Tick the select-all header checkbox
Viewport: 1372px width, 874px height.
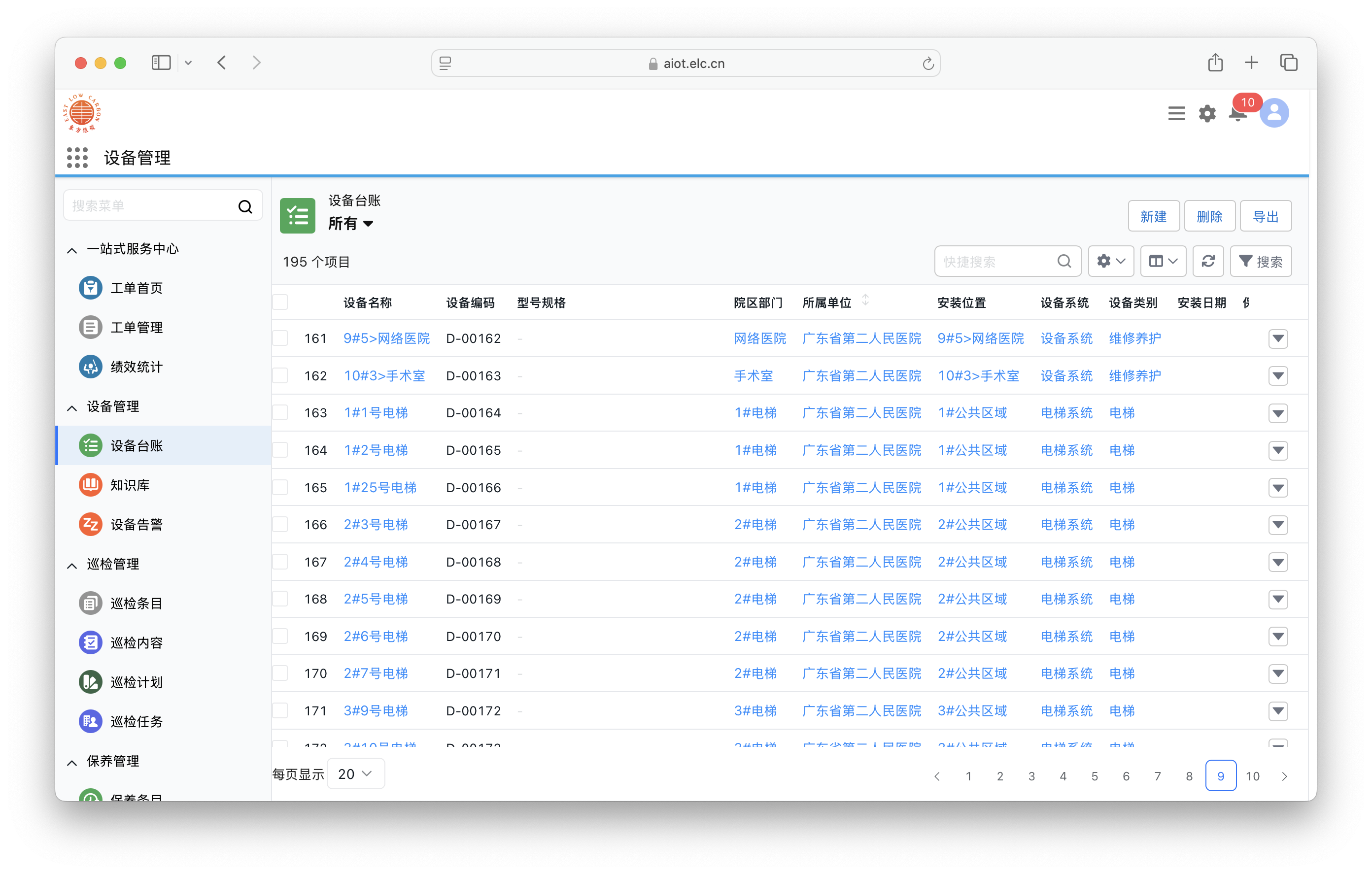280,302
